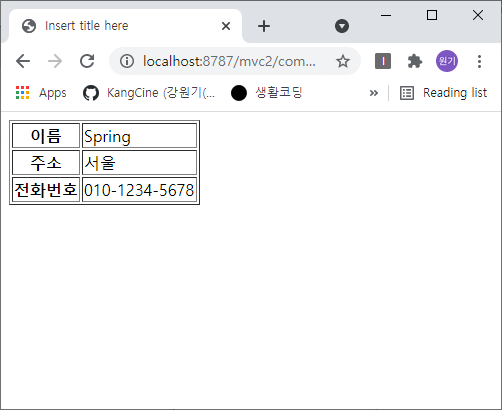Click the '서울' table cell
The height and width of the screenshot is (410, 502).
tap(139, 163)
